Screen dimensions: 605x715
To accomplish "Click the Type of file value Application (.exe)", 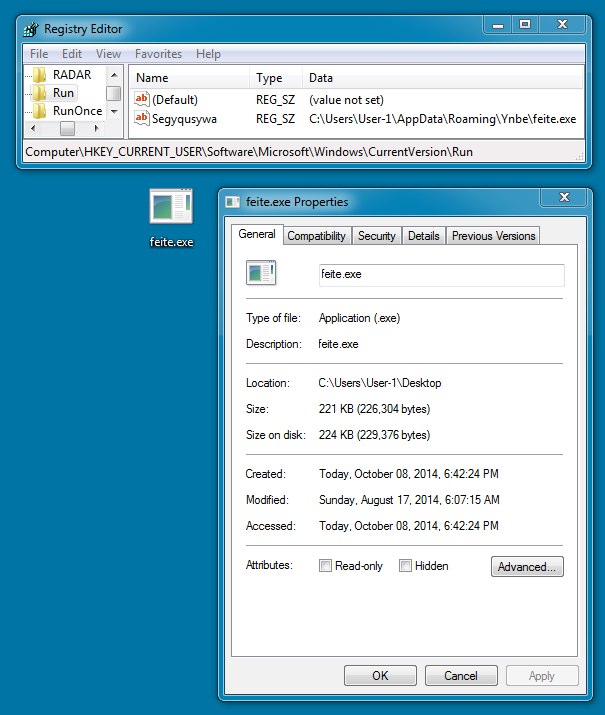I will click(x=359, y=318).
